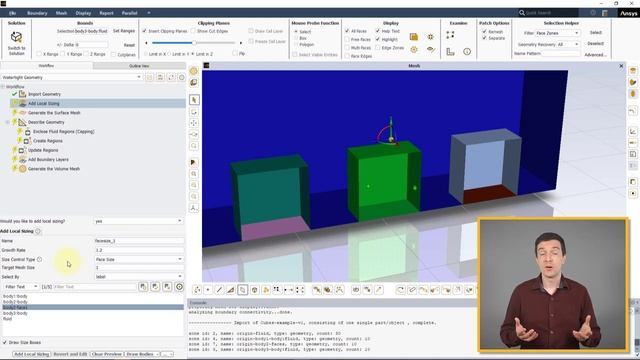
Task: Click the clipping slider right arrow
Action: (241, 43)
